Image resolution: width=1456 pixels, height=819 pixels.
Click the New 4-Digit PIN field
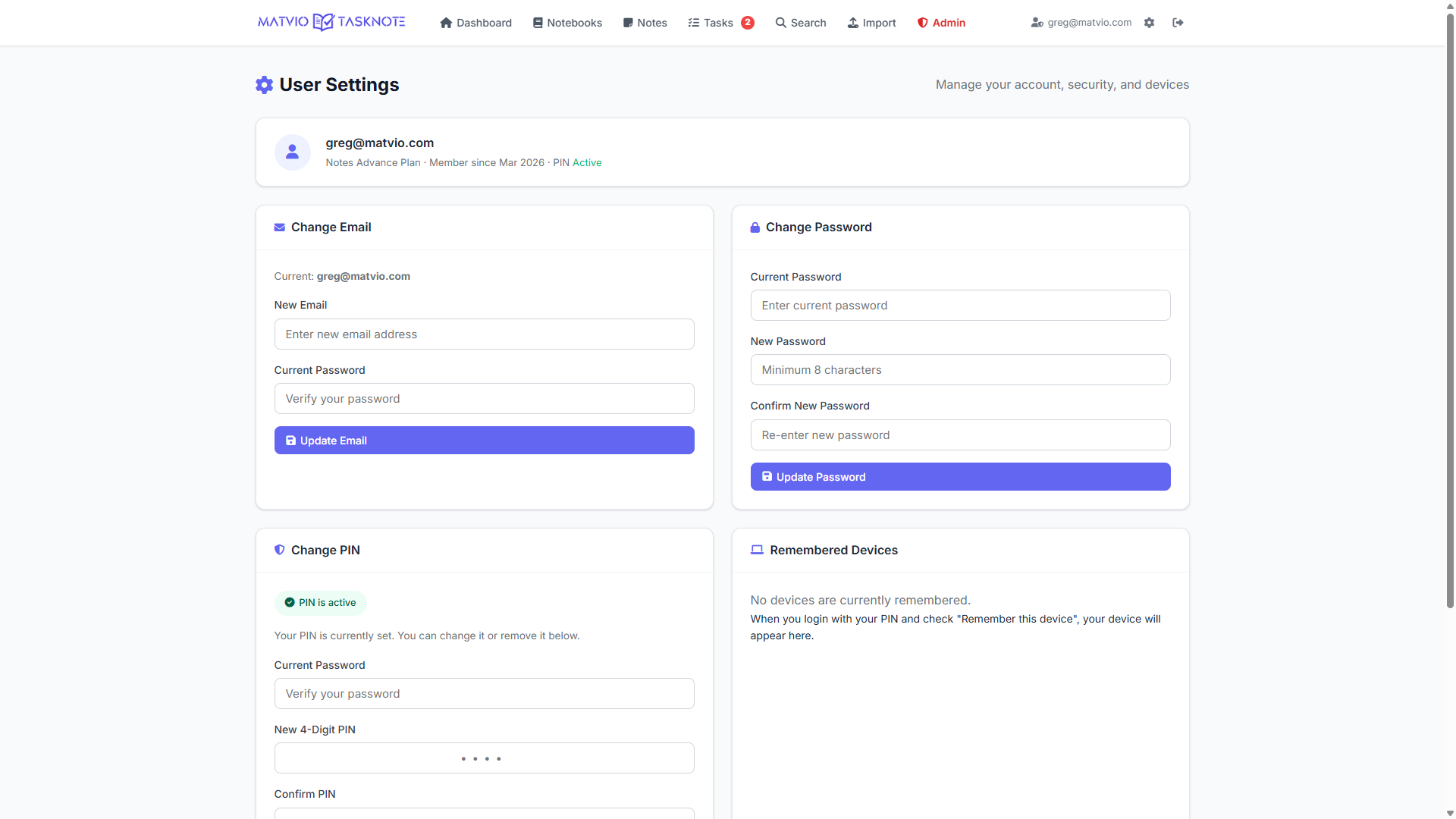[x=484, y=758]
